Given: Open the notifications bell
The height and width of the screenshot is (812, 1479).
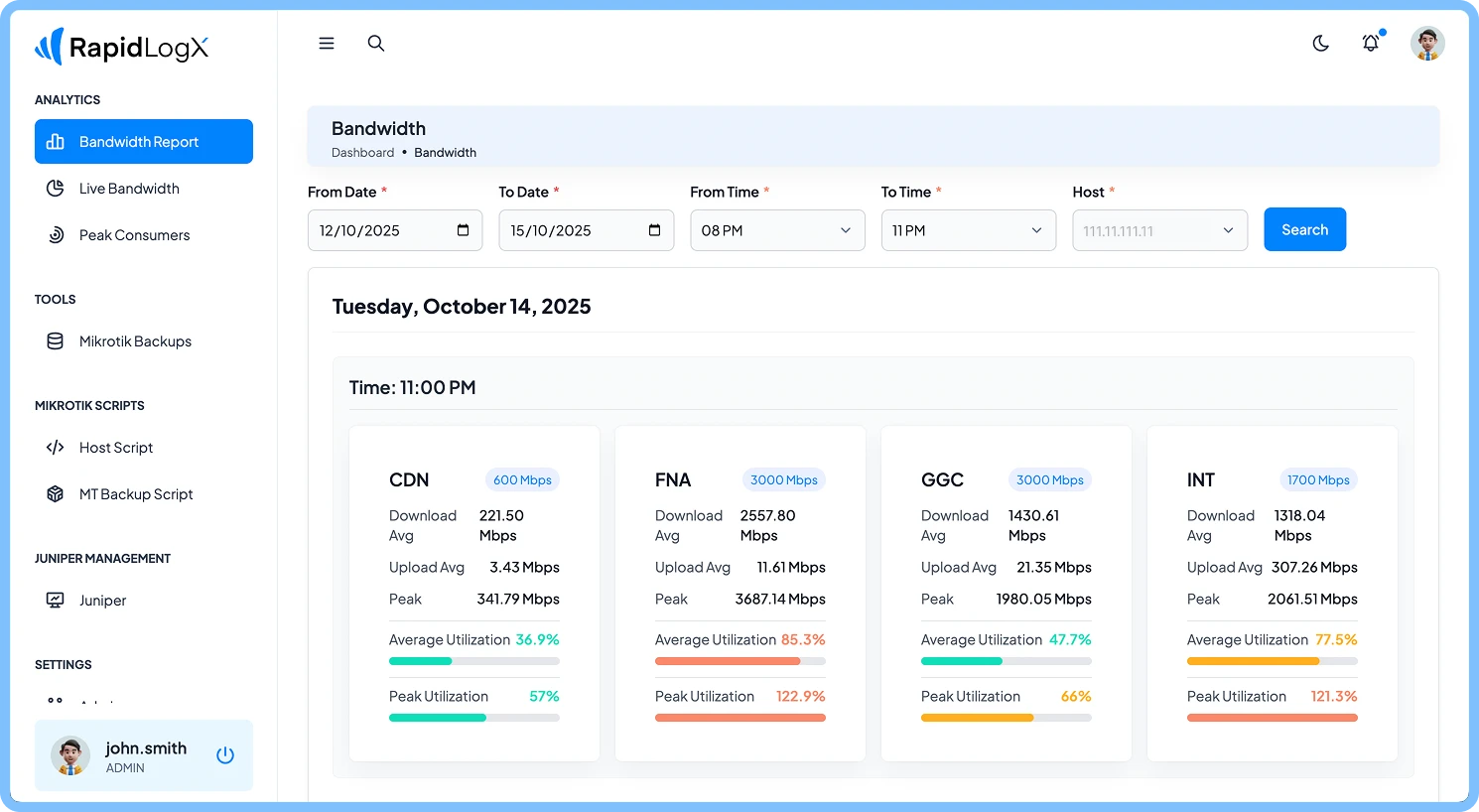Looking at the screenshot, I should [x=1370, y=44].
